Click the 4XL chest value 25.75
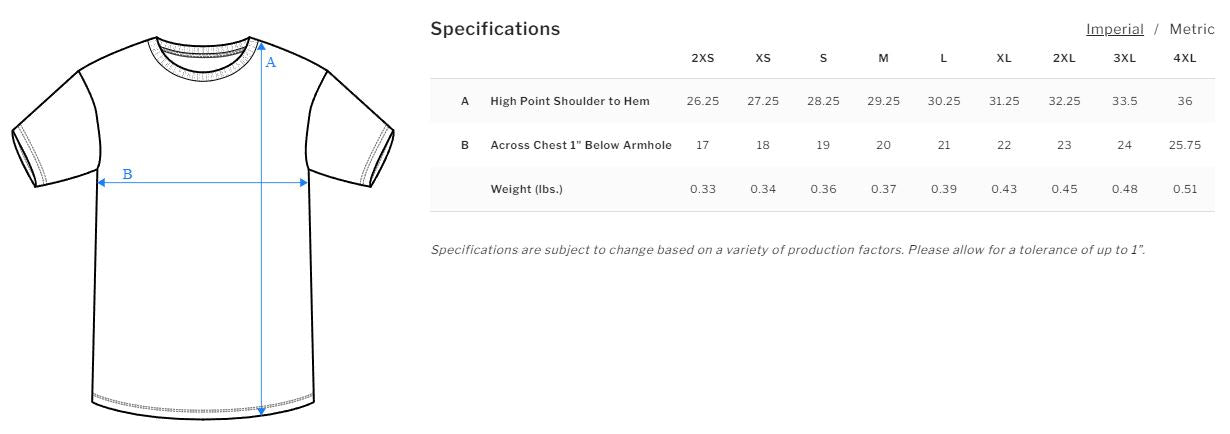 tap(1184, 145)
